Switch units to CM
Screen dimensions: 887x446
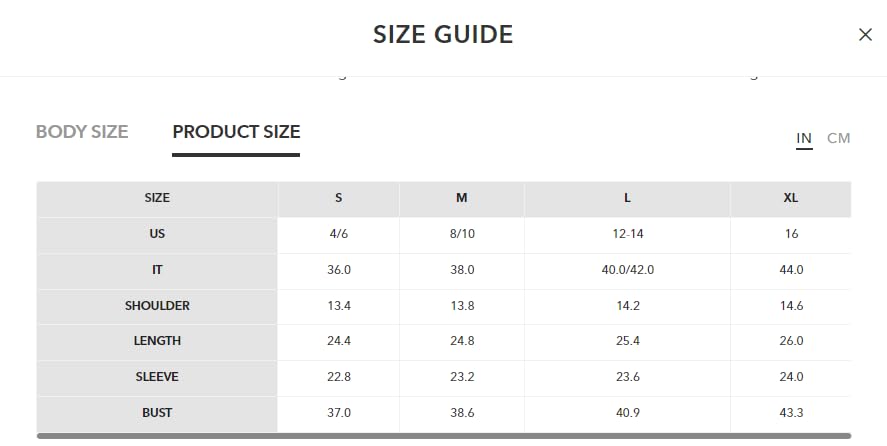coord(838,138)
